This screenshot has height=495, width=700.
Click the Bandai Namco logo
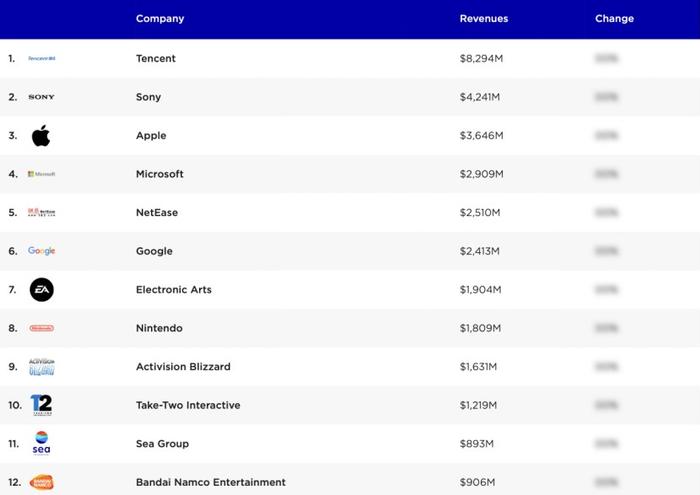coord(42,482)
